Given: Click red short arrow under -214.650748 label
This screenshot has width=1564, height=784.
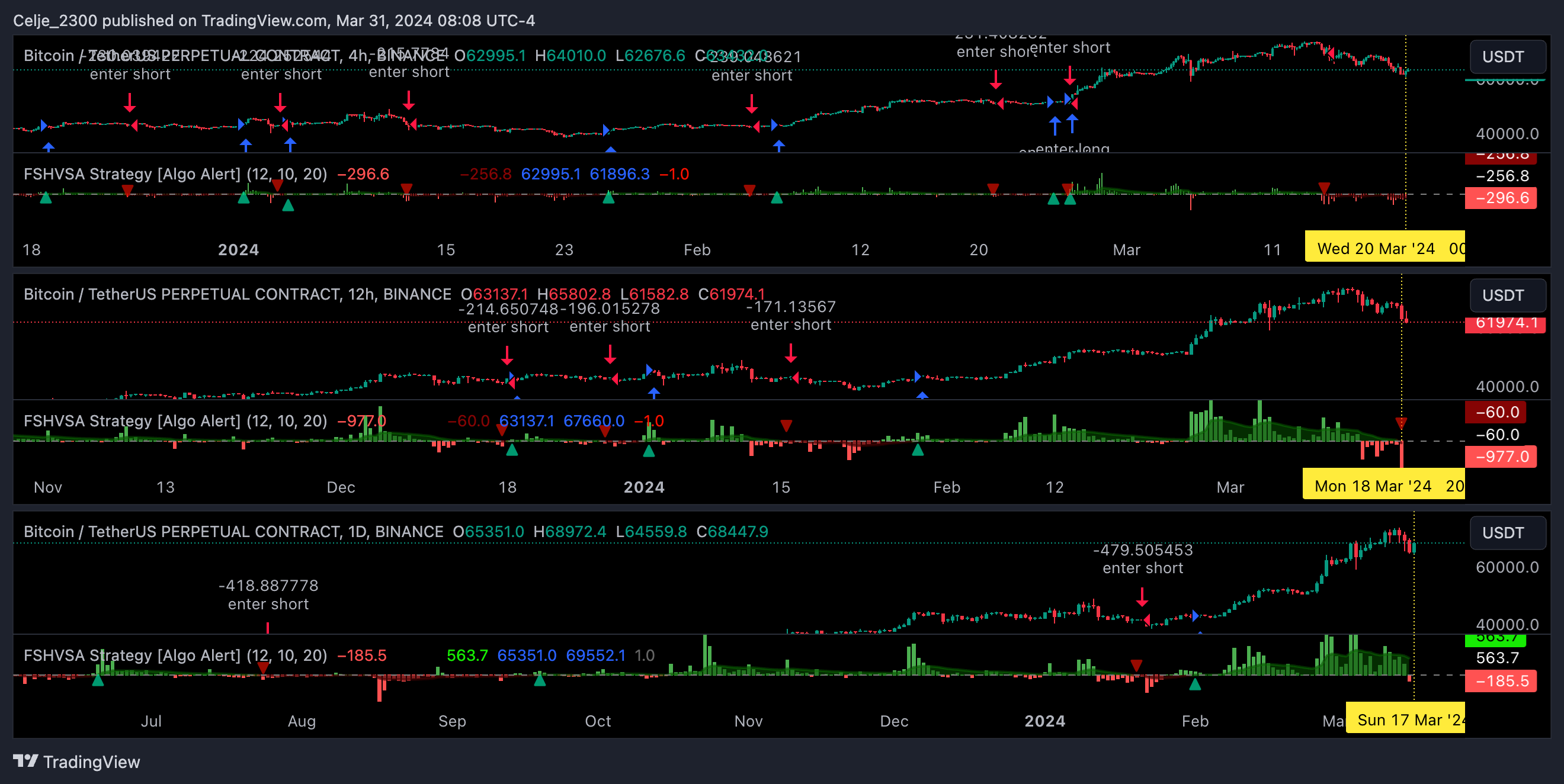Looking at the screenshot, I should pos(507,355).
